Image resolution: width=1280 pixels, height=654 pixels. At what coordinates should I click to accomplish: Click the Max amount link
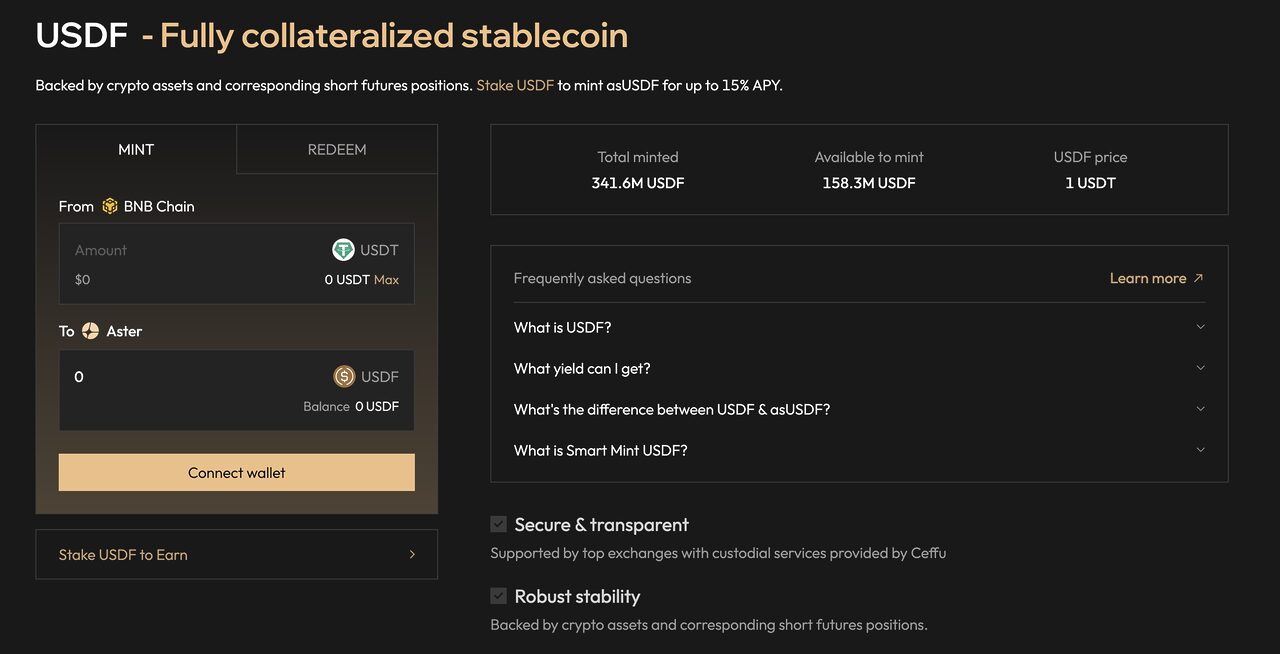(x=386, y=280)
